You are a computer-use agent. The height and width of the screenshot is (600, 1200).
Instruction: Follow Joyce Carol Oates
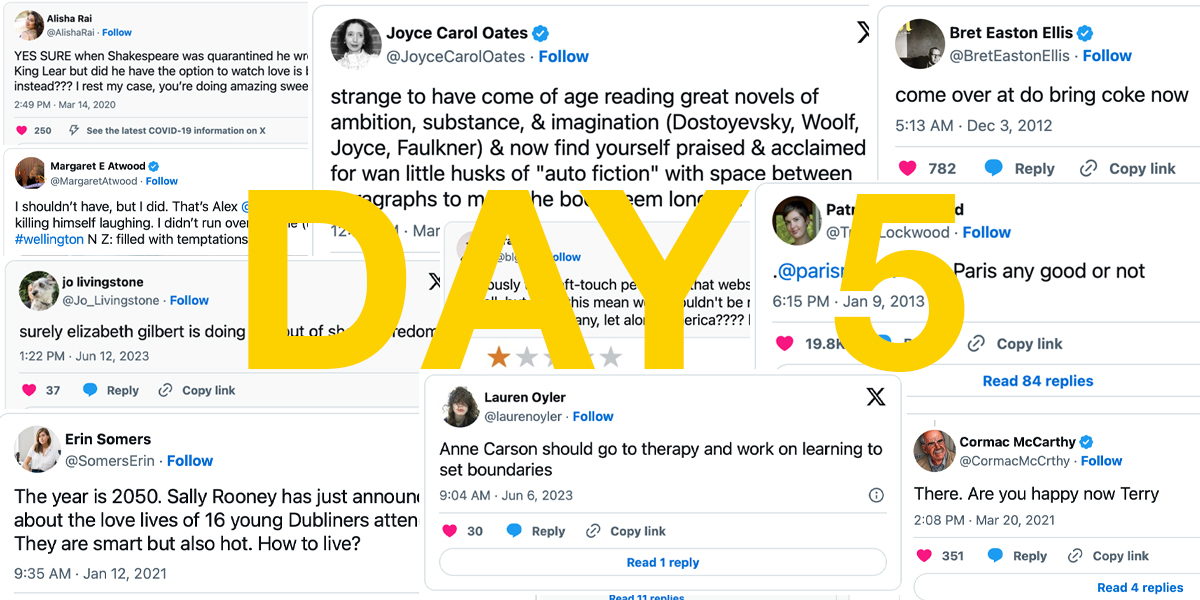click(564, 56)
